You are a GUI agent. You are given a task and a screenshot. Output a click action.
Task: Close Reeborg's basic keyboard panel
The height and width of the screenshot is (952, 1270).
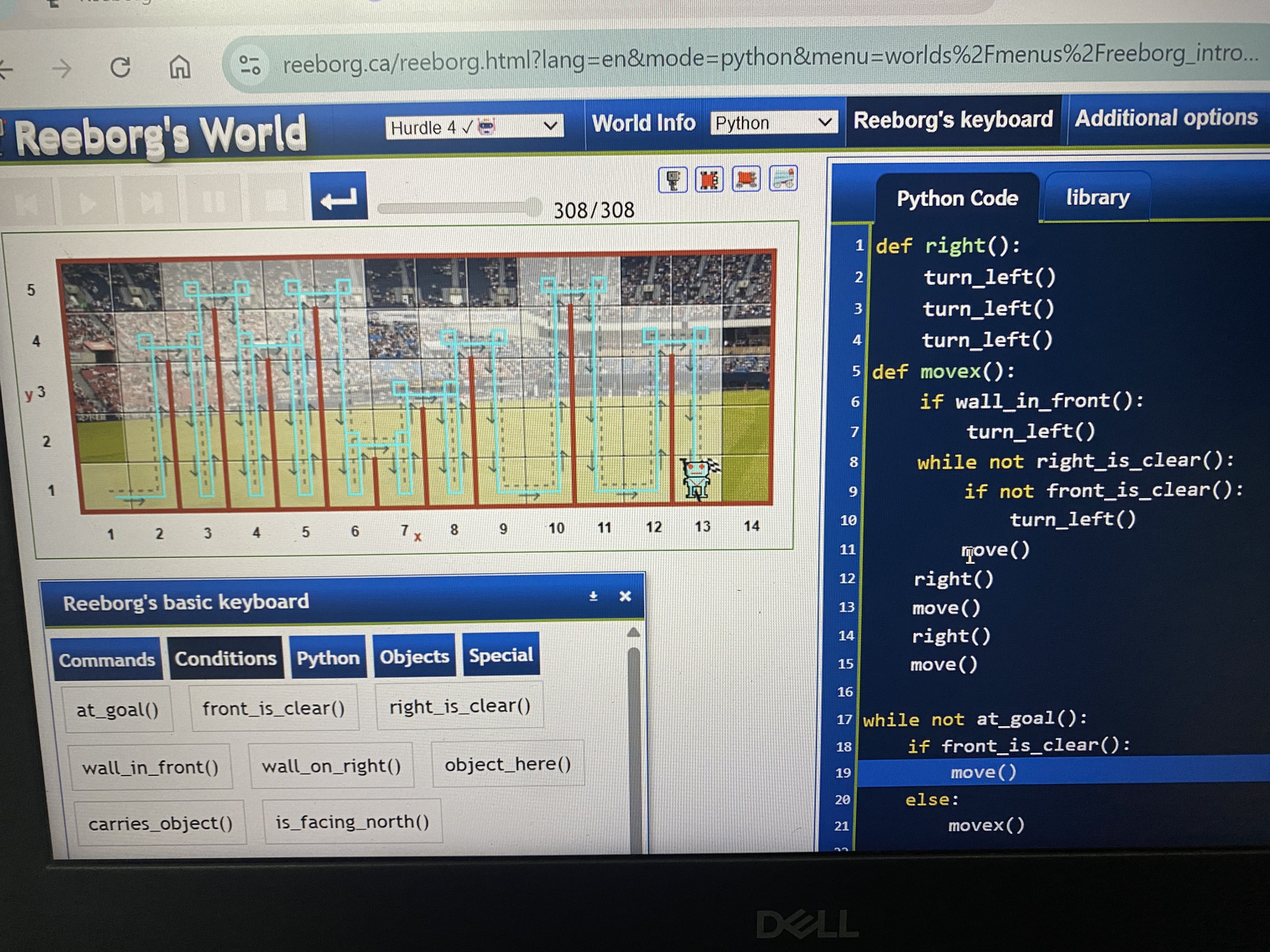(625, 596)
